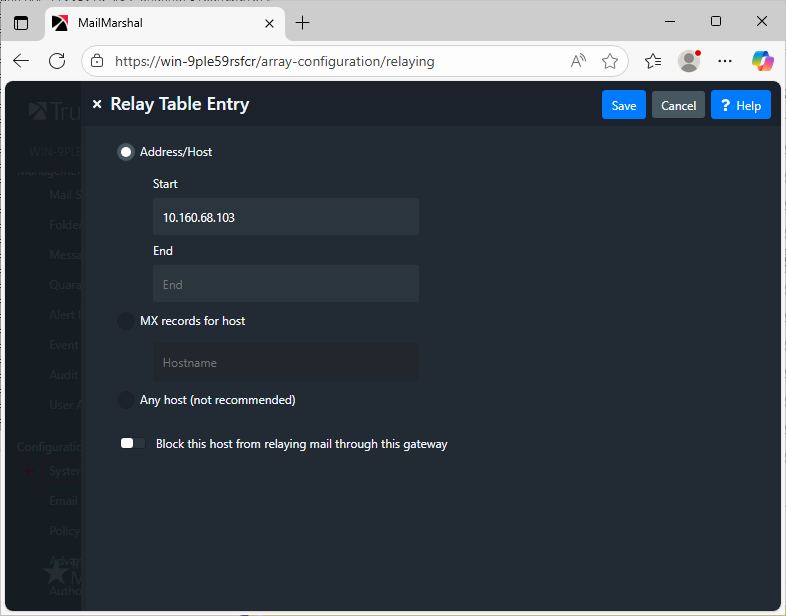Save the relay table entry

tap(623, 105)
